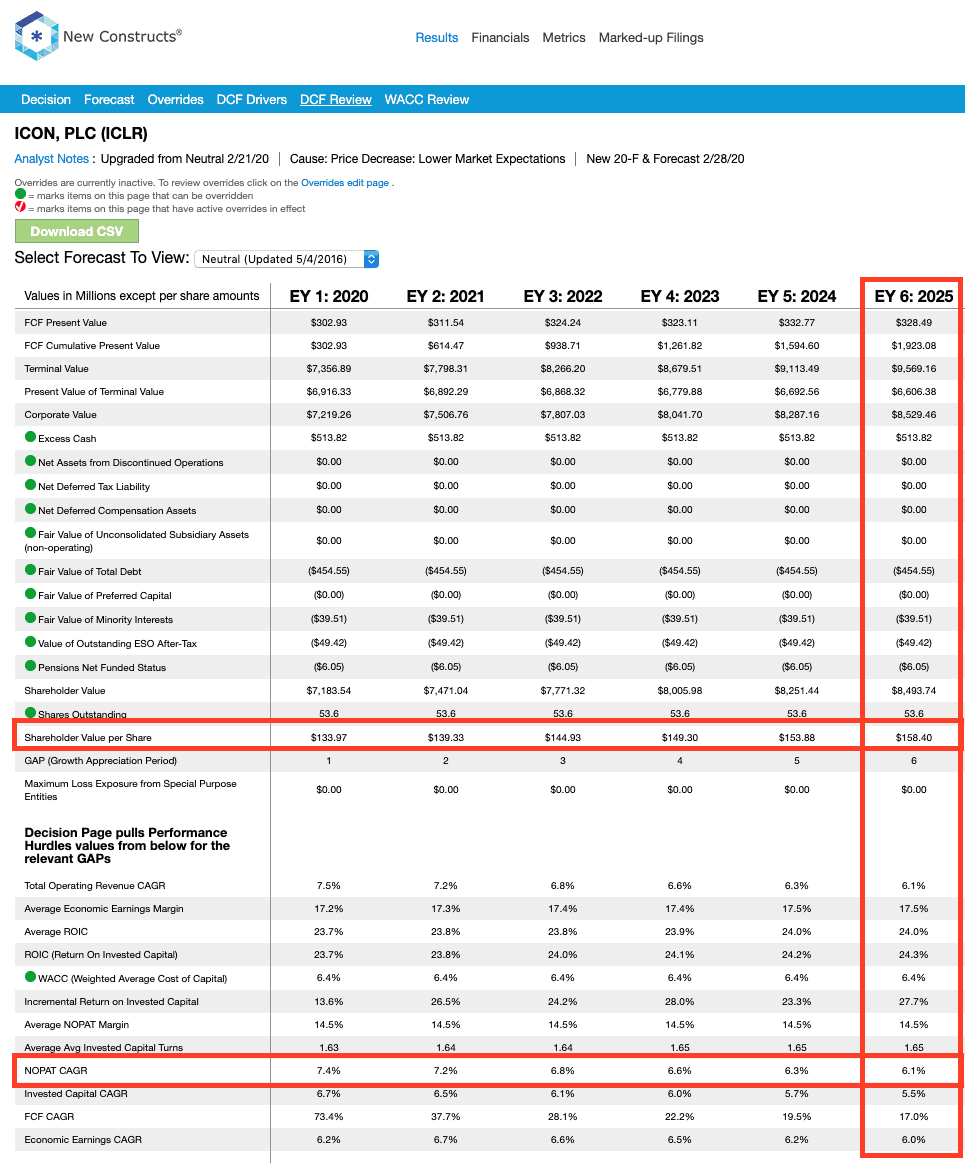Screen dimensions: 965x1163
Task: Go to the Financials page
Action: [501, 38]
